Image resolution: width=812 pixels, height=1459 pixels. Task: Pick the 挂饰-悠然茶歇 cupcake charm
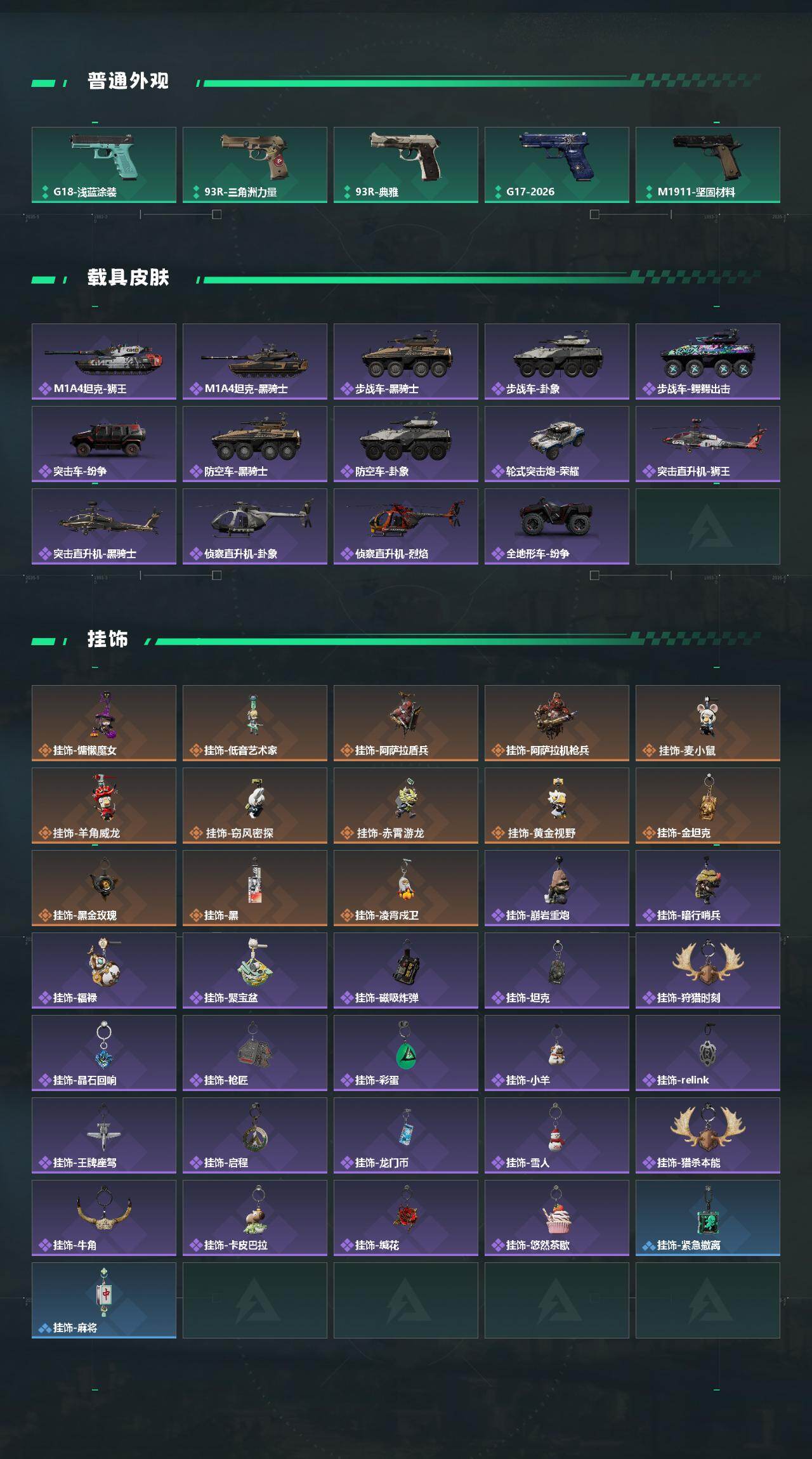coord(557,1218)
